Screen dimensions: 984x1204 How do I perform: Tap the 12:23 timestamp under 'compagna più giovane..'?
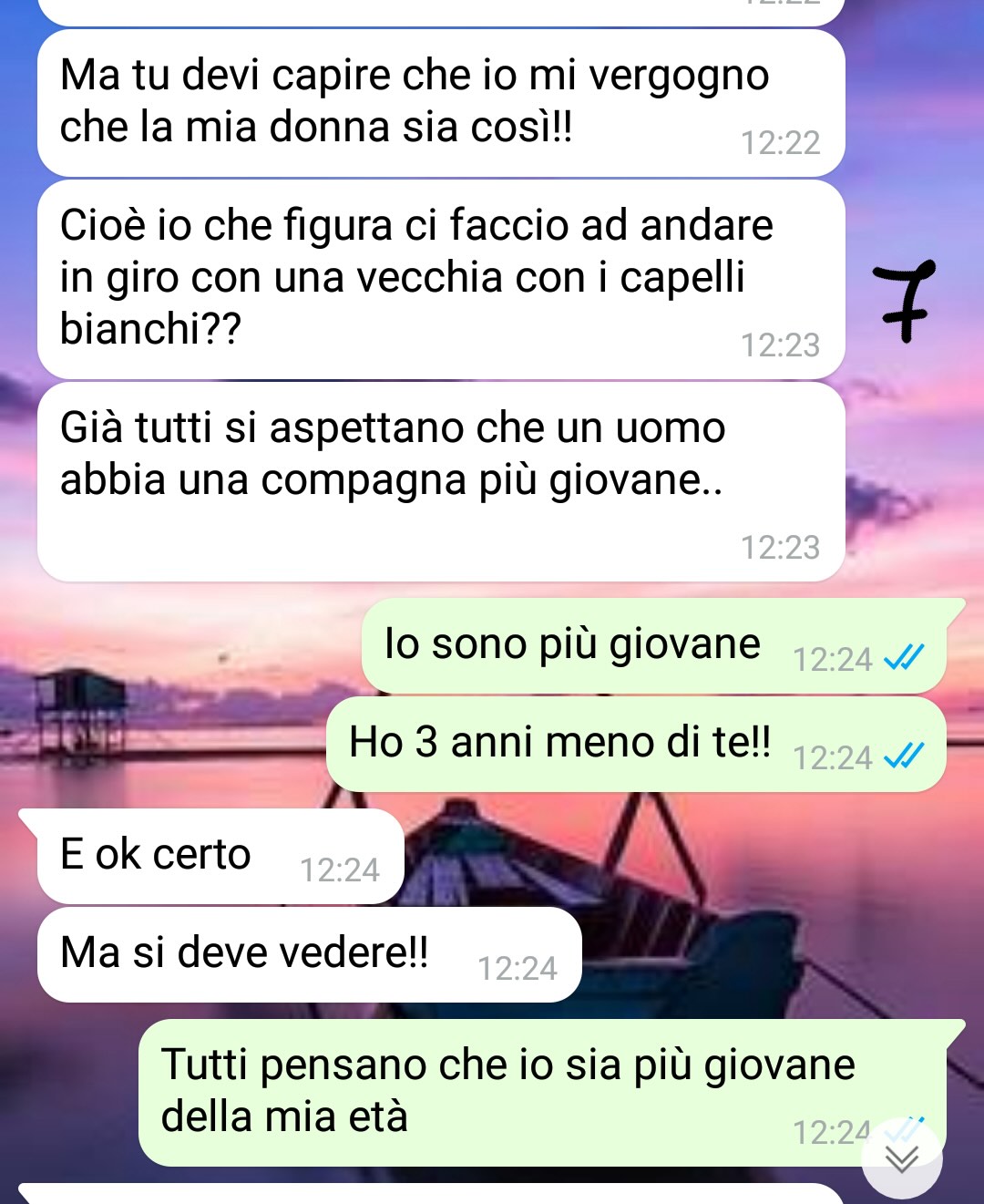coord(781,548)
